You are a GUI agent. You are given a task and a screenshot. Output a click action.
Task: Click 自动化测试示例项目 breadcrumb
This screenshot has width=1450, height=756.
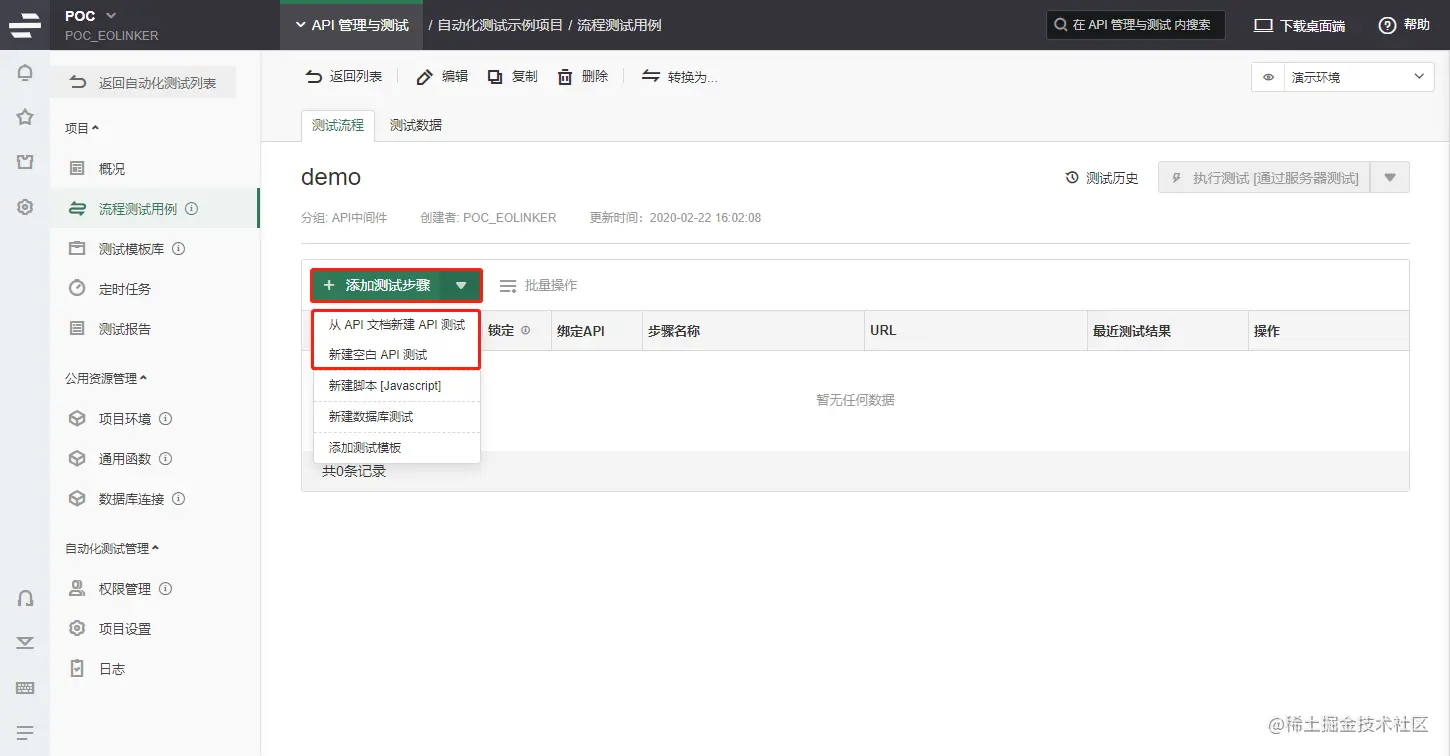(x=500, y=25)
